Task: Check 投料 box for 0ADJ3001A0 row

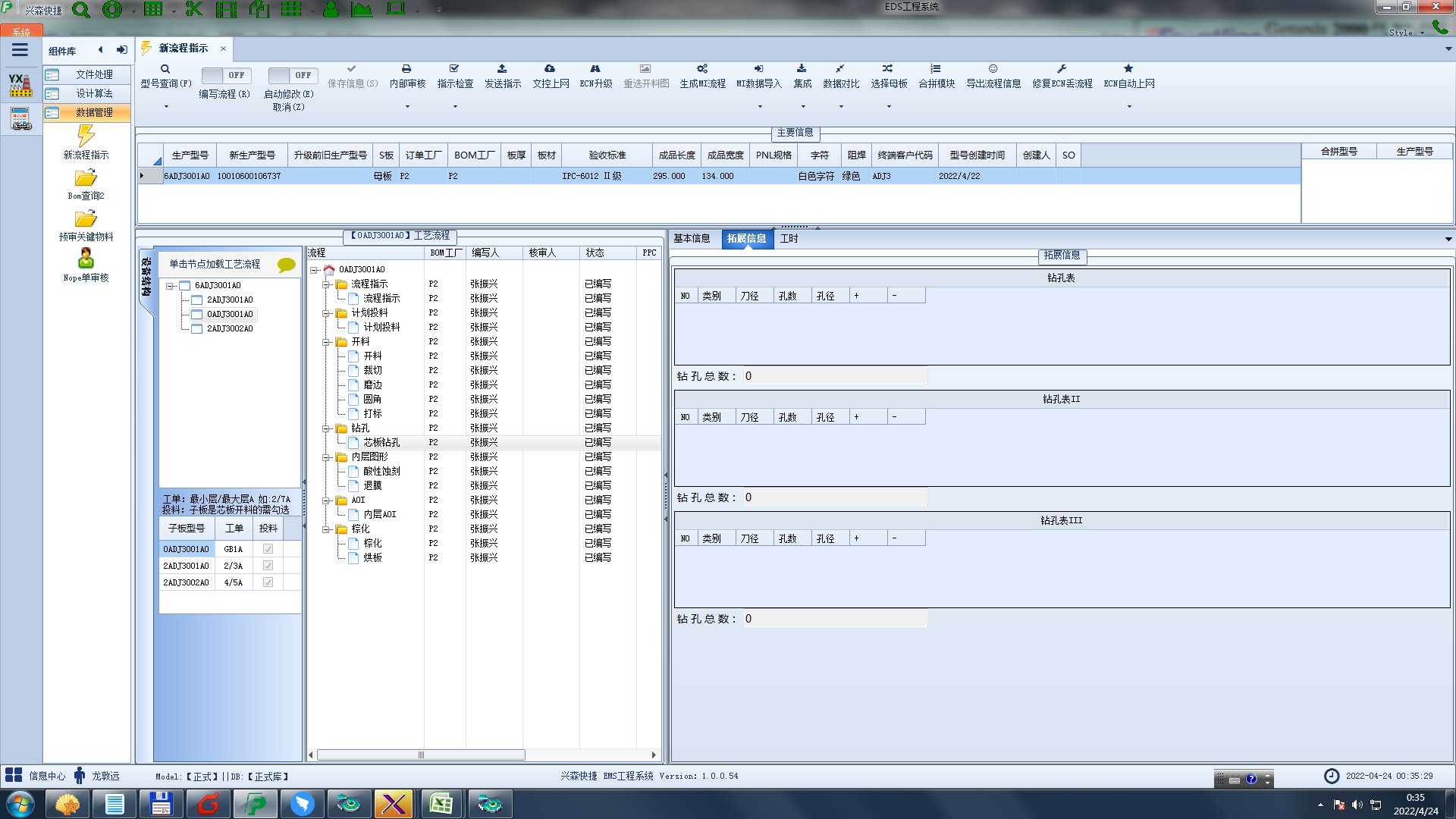Action: tap(268, 549)
